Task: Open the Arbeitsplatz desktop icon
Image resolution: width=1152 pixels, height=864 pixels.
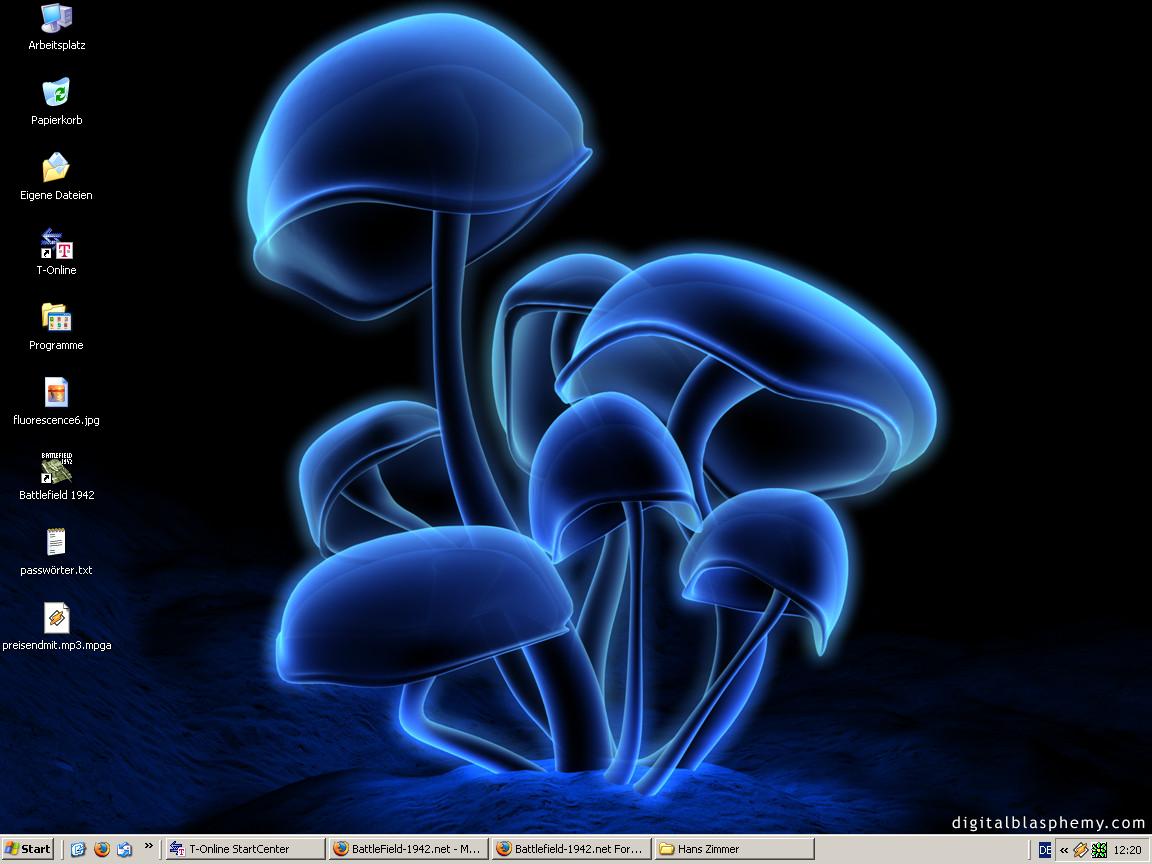Action: (x=56, y=18)
